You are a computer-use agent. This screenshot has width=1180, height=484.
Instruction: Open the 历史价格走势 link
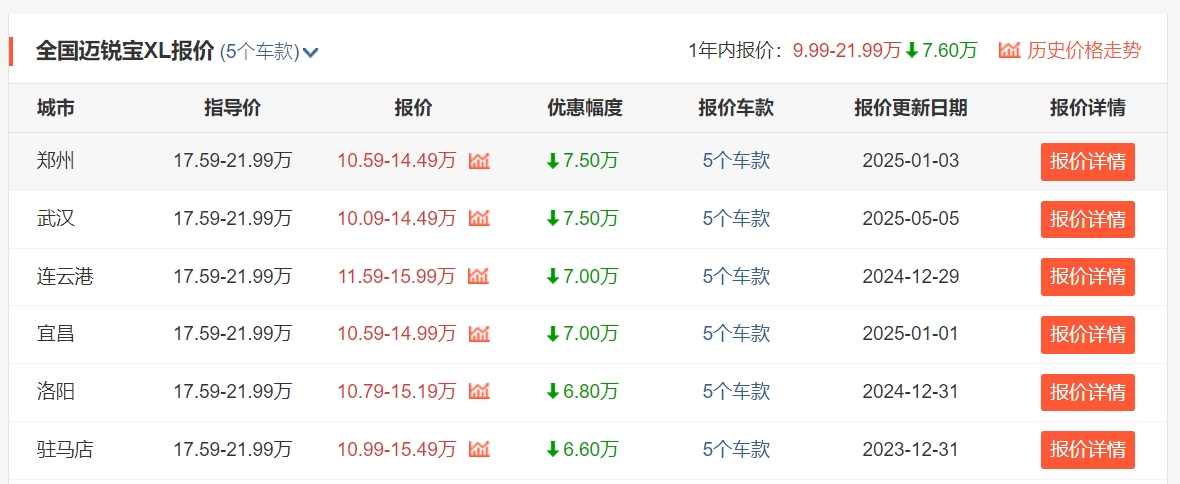coord(1084,51)
